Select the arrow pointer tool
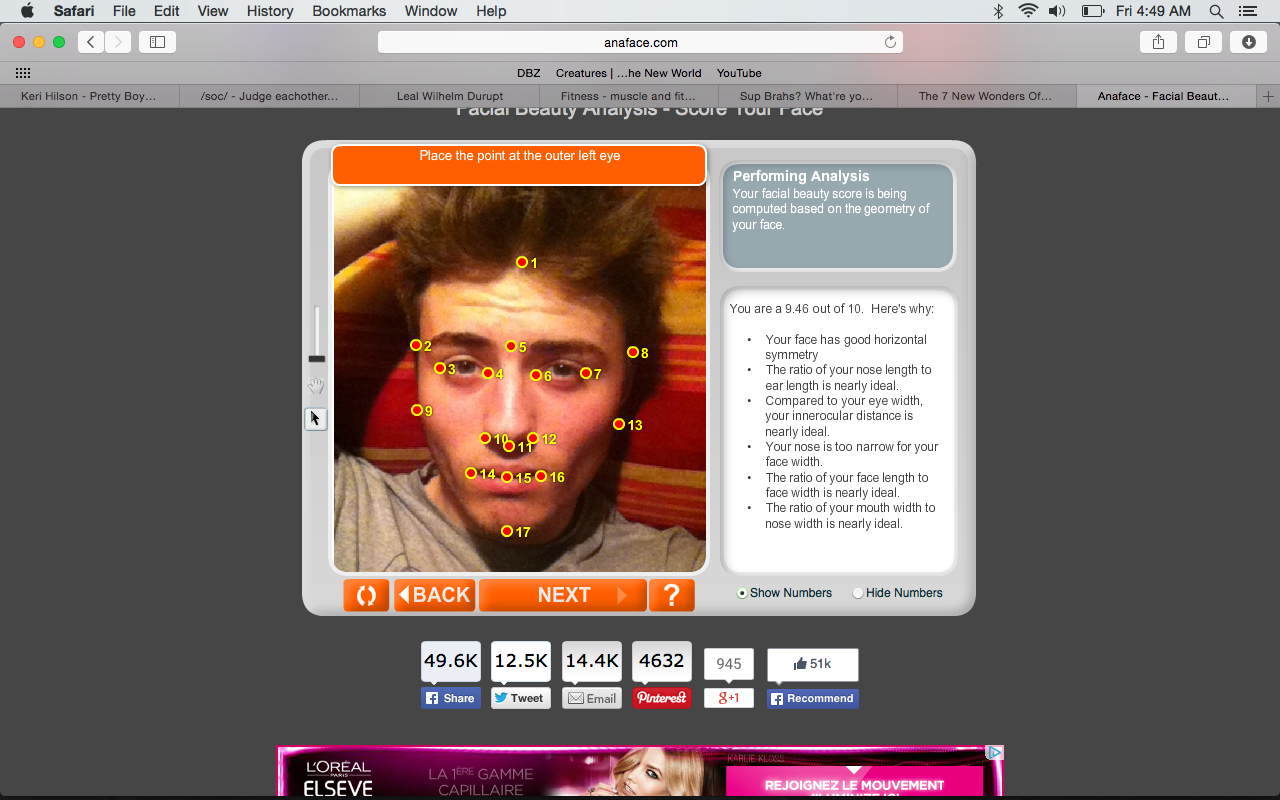 [x=316, y=418]
